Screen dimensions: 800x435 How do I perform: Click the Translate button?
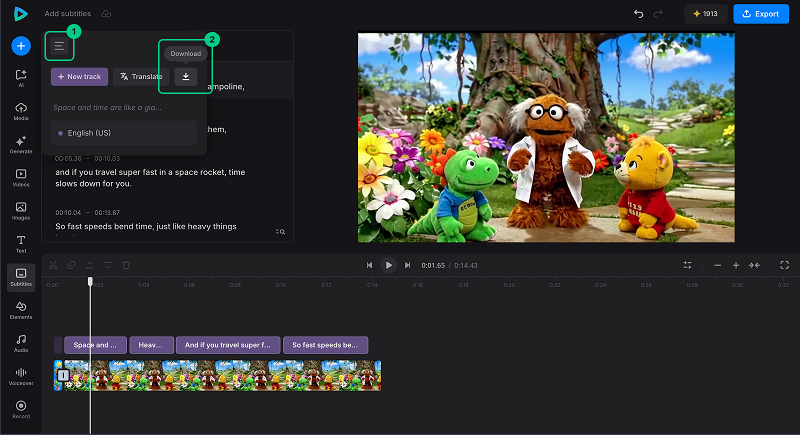[x=141, y=76]
